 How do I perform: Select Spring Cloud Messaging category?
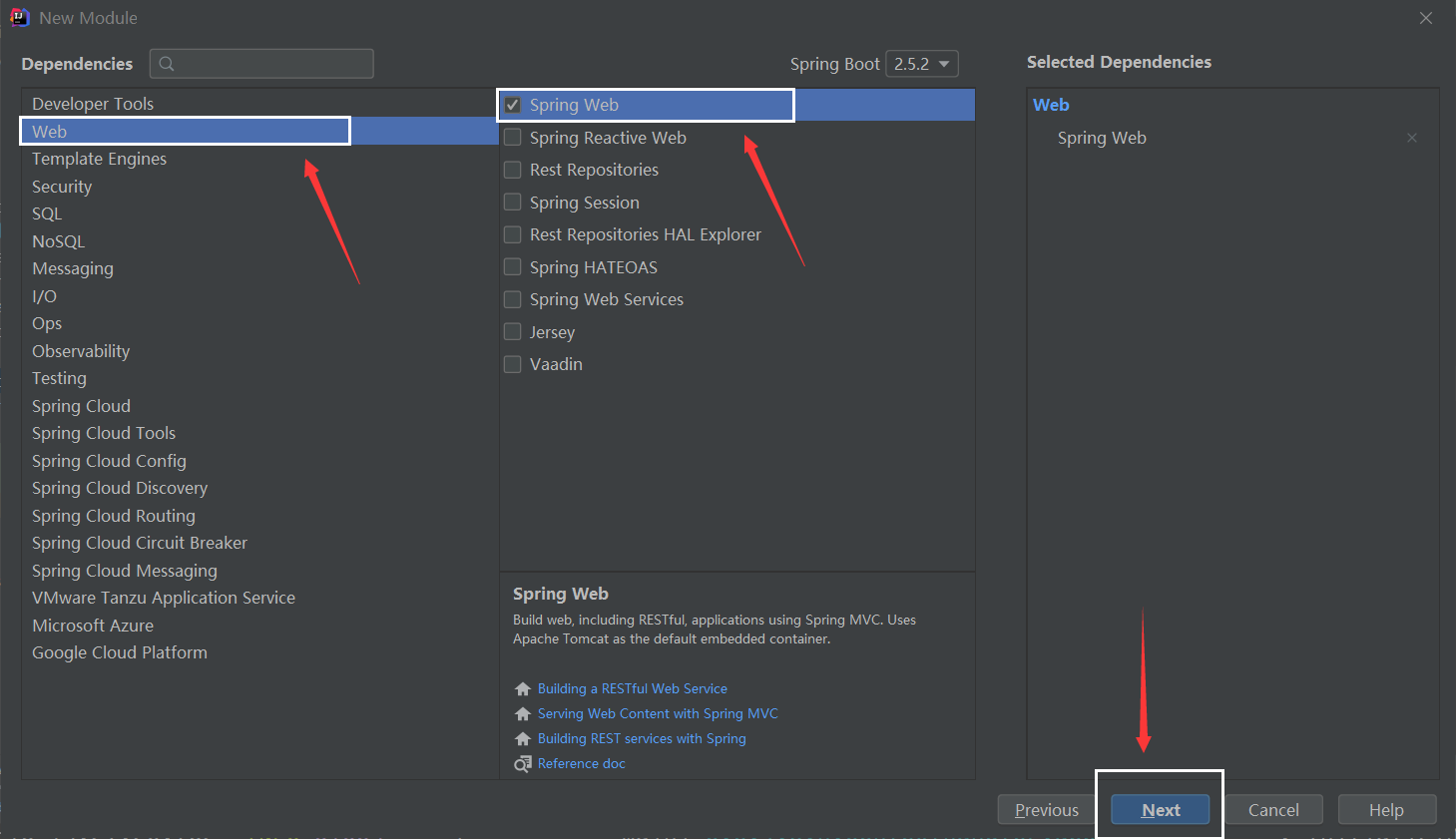click(259, 571)
